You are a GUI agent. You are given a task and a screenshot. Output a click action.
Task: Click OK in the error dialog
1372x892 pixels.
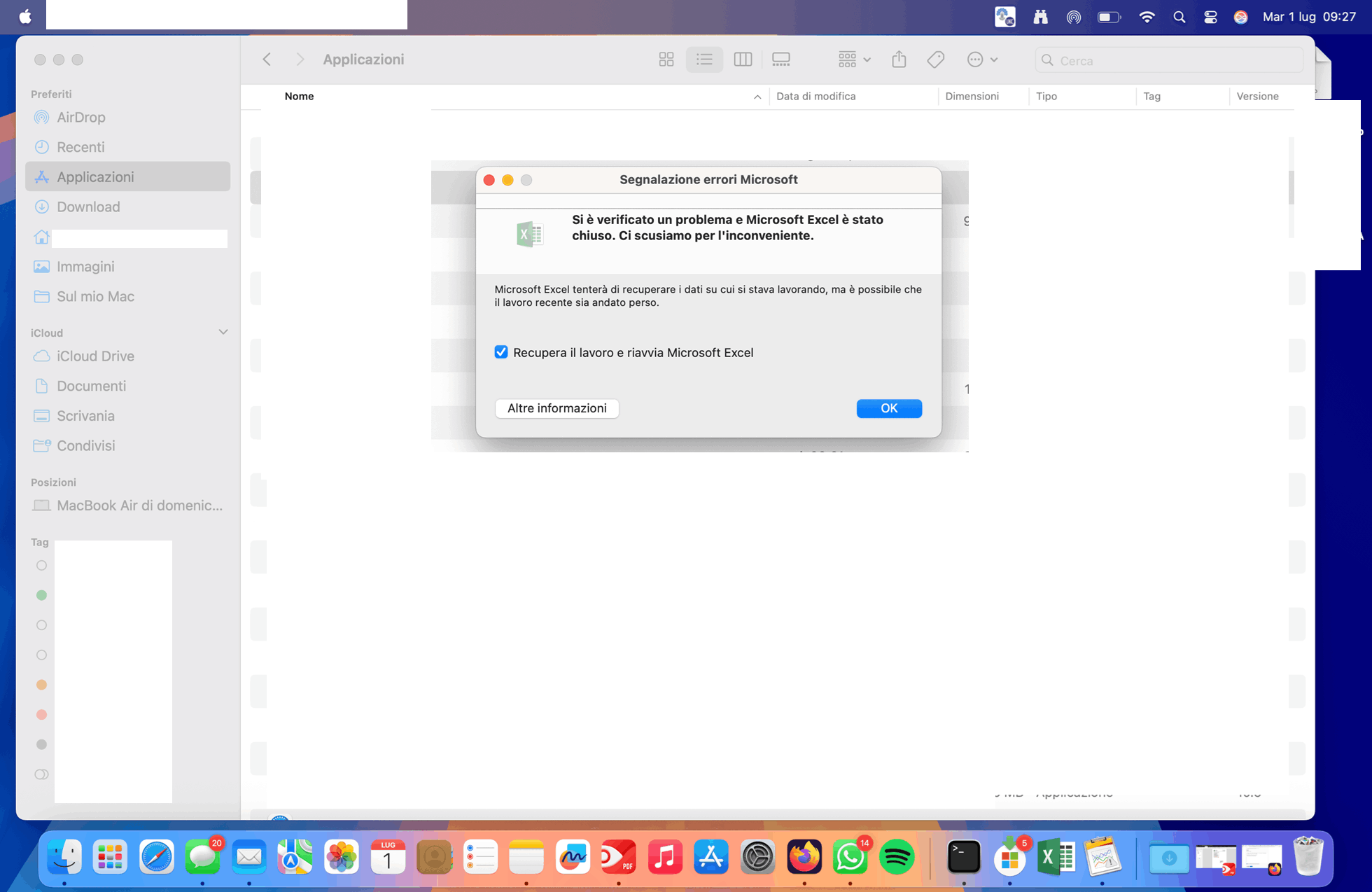coord(889,408)
